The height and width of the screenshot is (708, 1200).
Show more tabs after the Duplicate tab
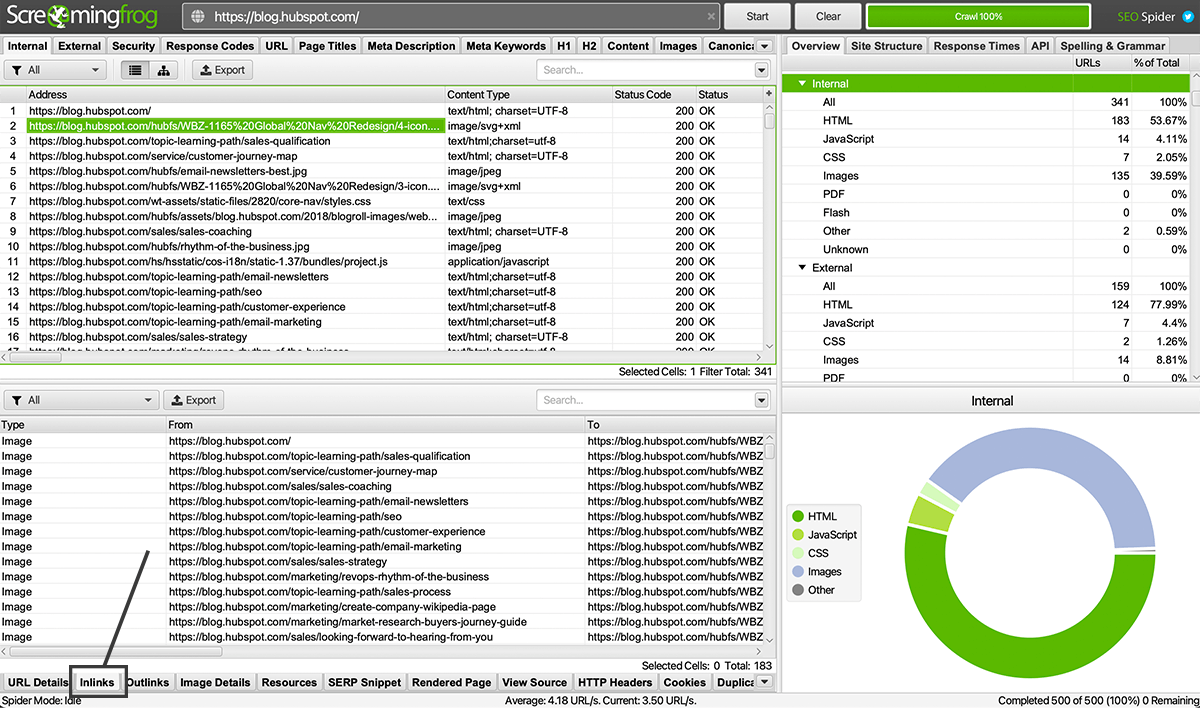point(764,682)
